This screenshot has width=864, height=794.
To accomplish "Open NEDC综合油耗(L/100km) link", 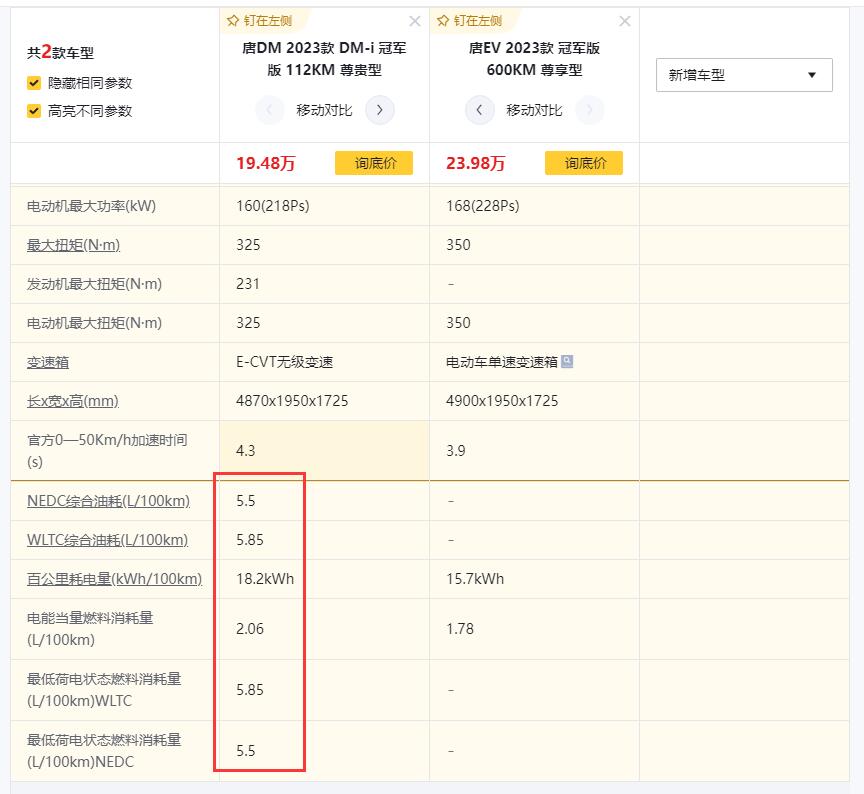I will point(109,500).
